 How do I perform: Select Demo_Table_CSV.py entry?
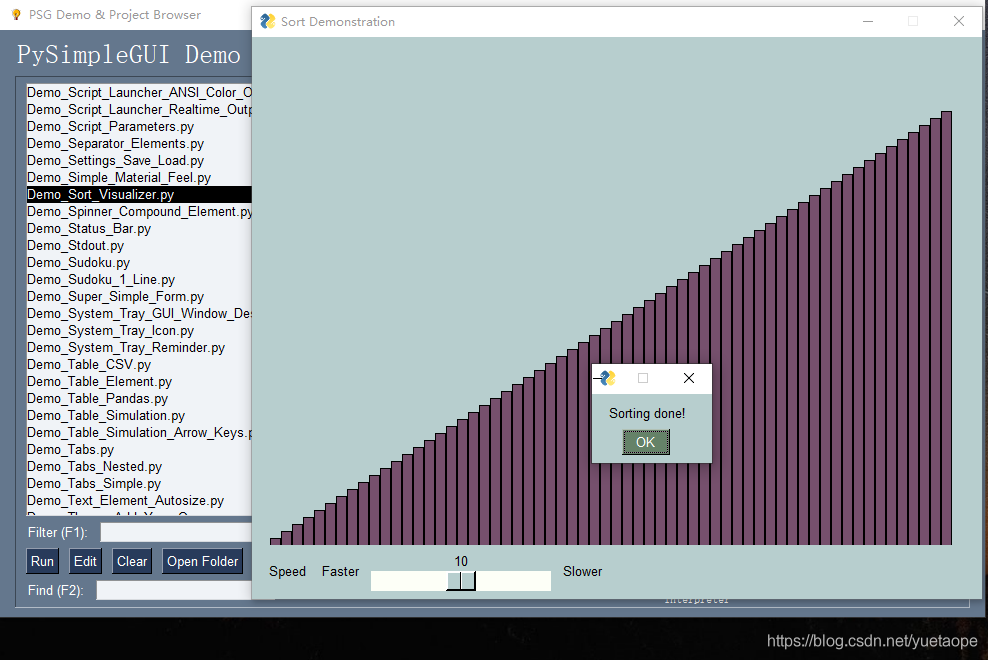point(139,364)
